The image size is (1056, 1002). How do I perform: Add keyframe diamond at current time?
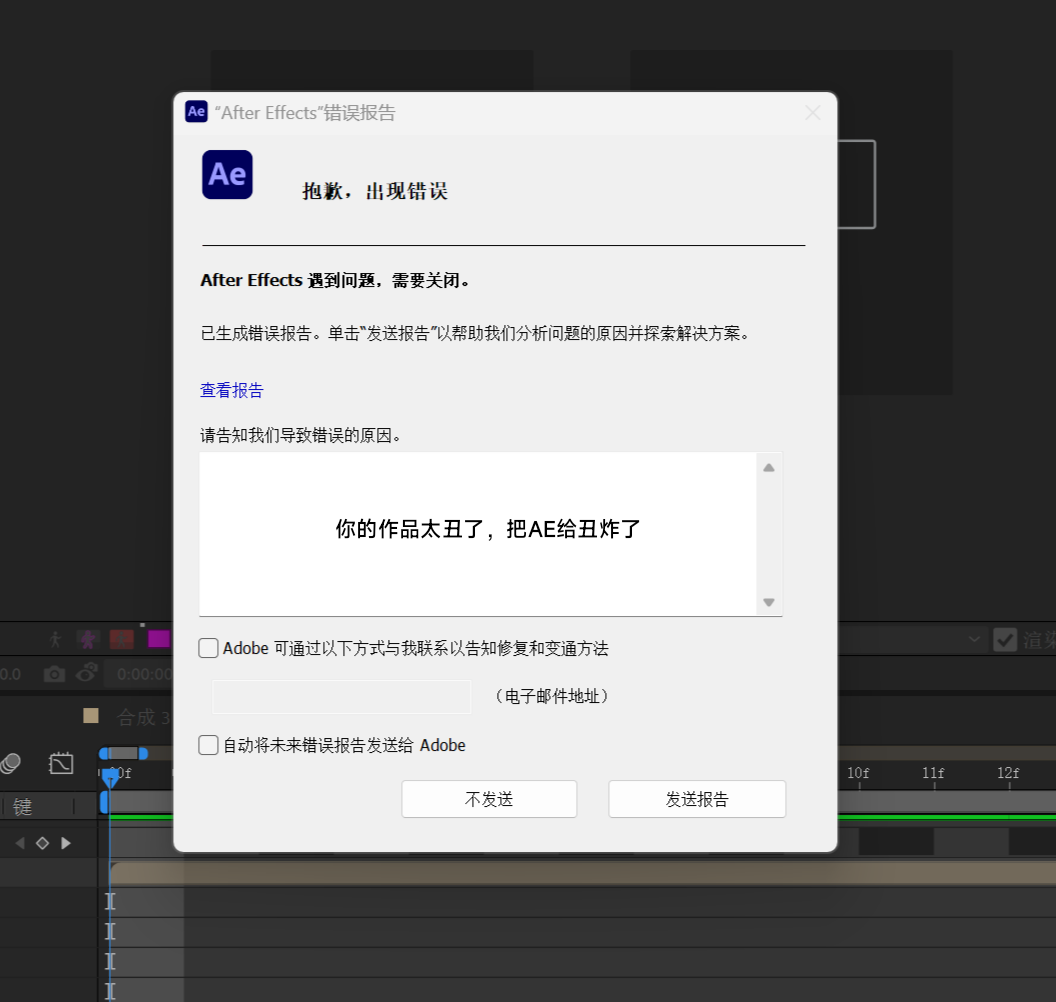[x=42, y=843]
